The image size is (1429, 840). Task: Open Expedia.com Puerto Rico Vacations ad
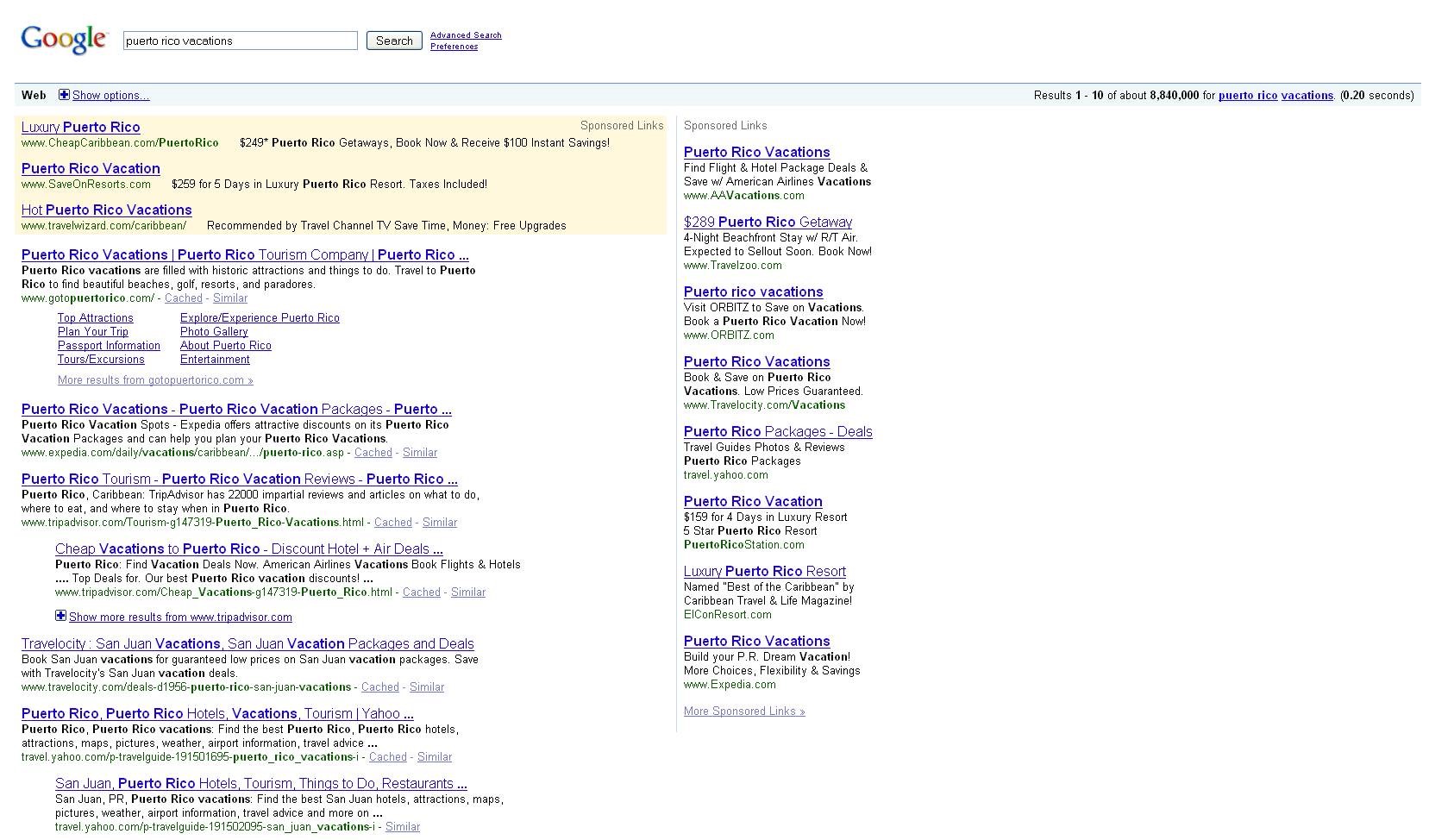pyautogui.click(x=757, y=641)
